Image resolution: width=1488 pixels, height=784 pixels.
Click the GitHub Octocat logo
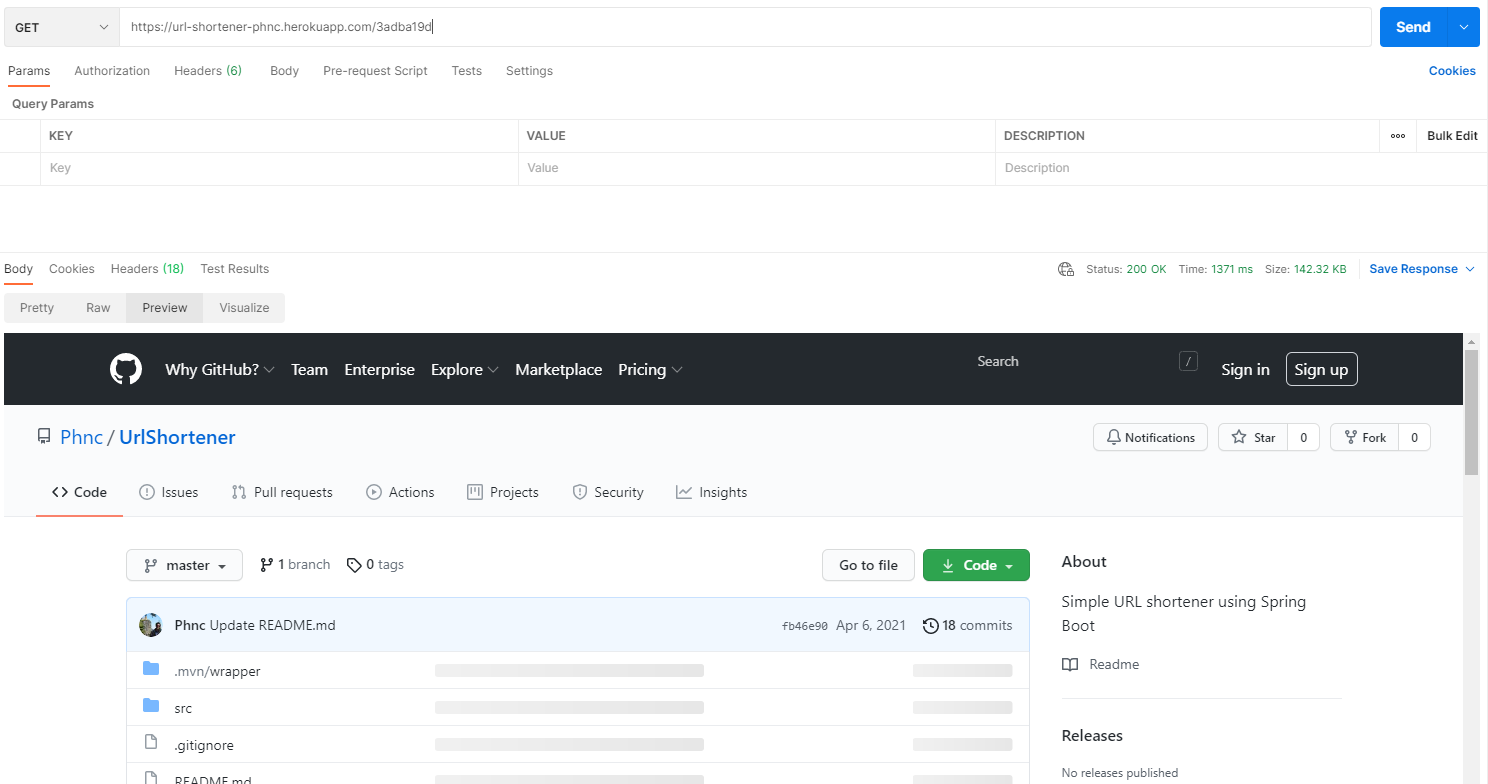pos(126,369)
